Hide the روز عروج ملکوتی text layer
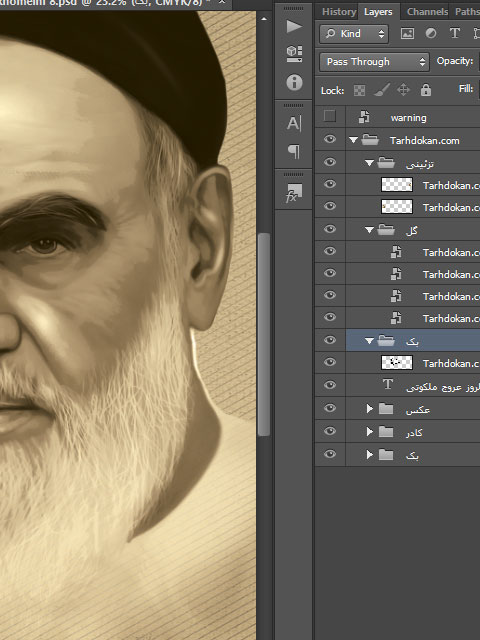 (330, 385)
